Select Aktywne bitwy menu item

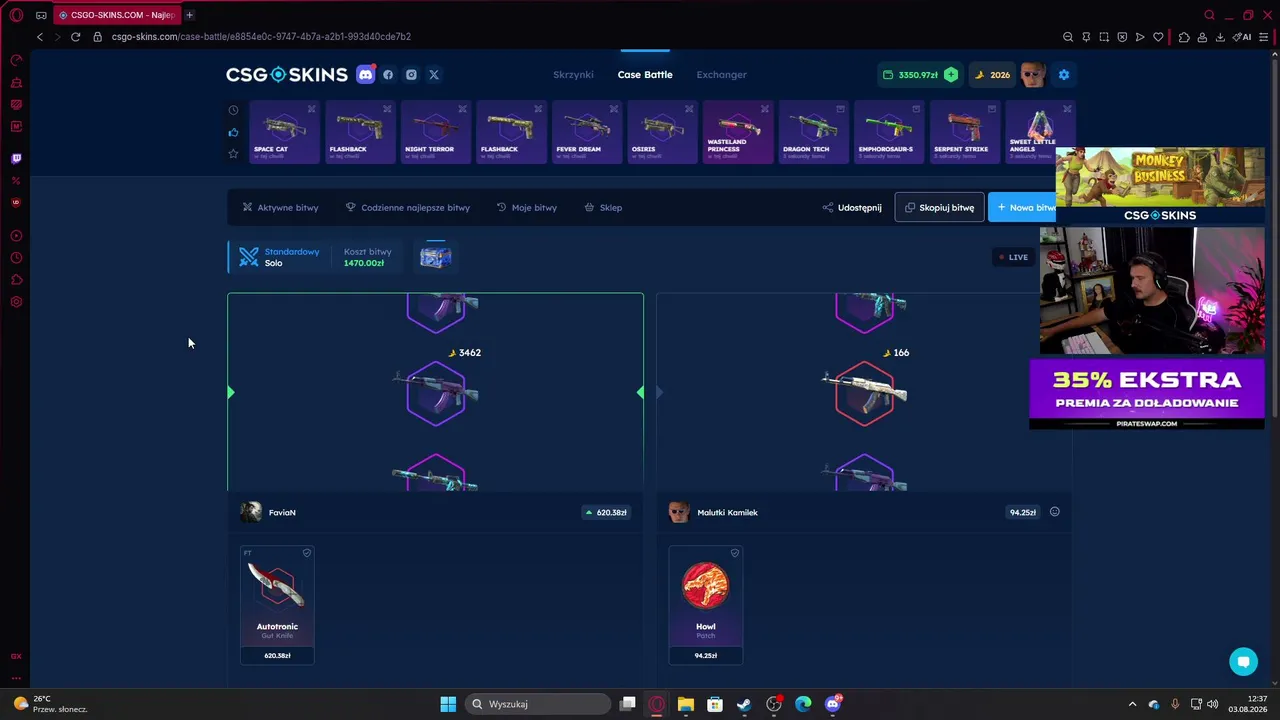280,207
